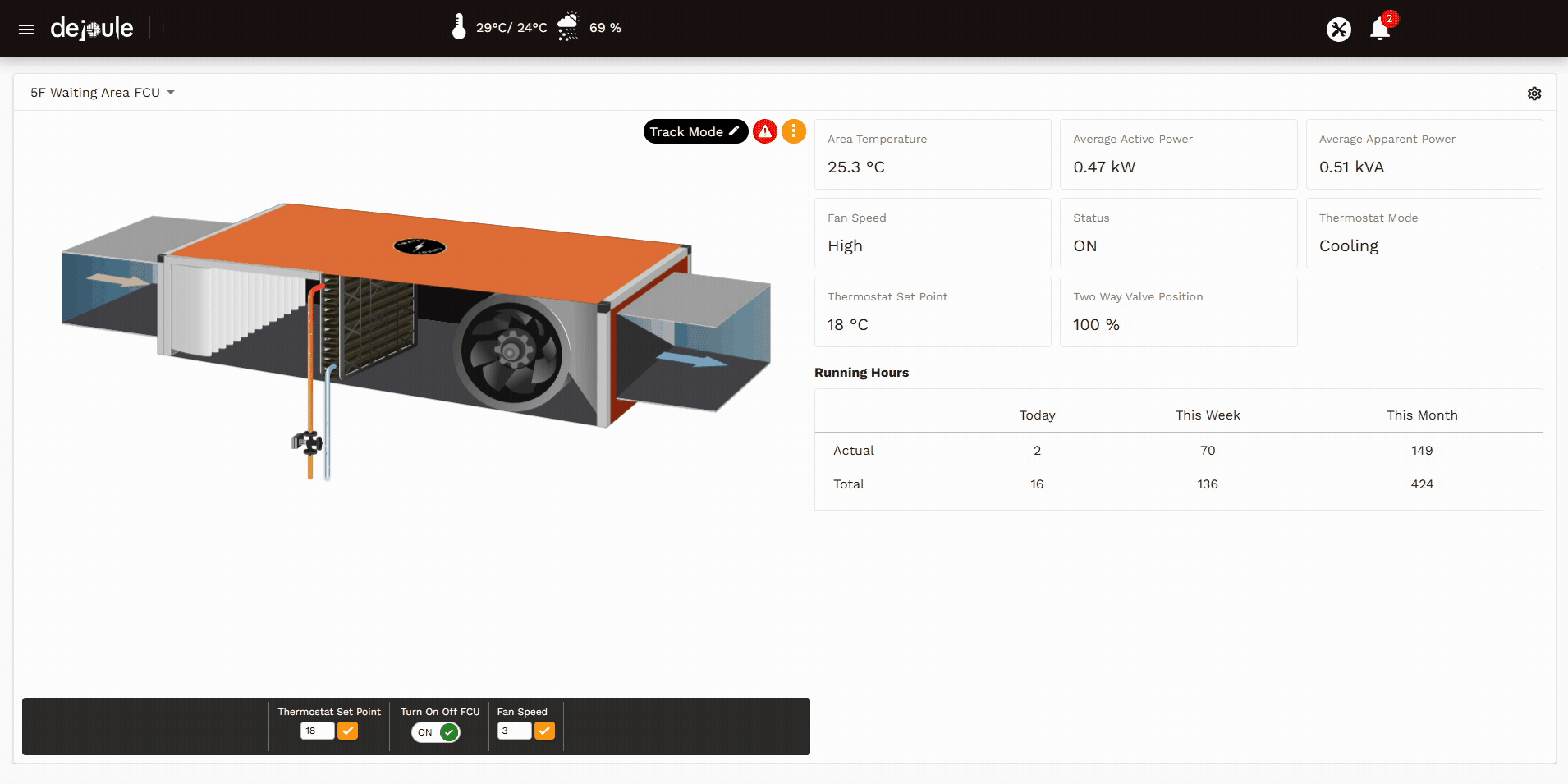Click the inlet airflow arrow on duct

(117, 281)
